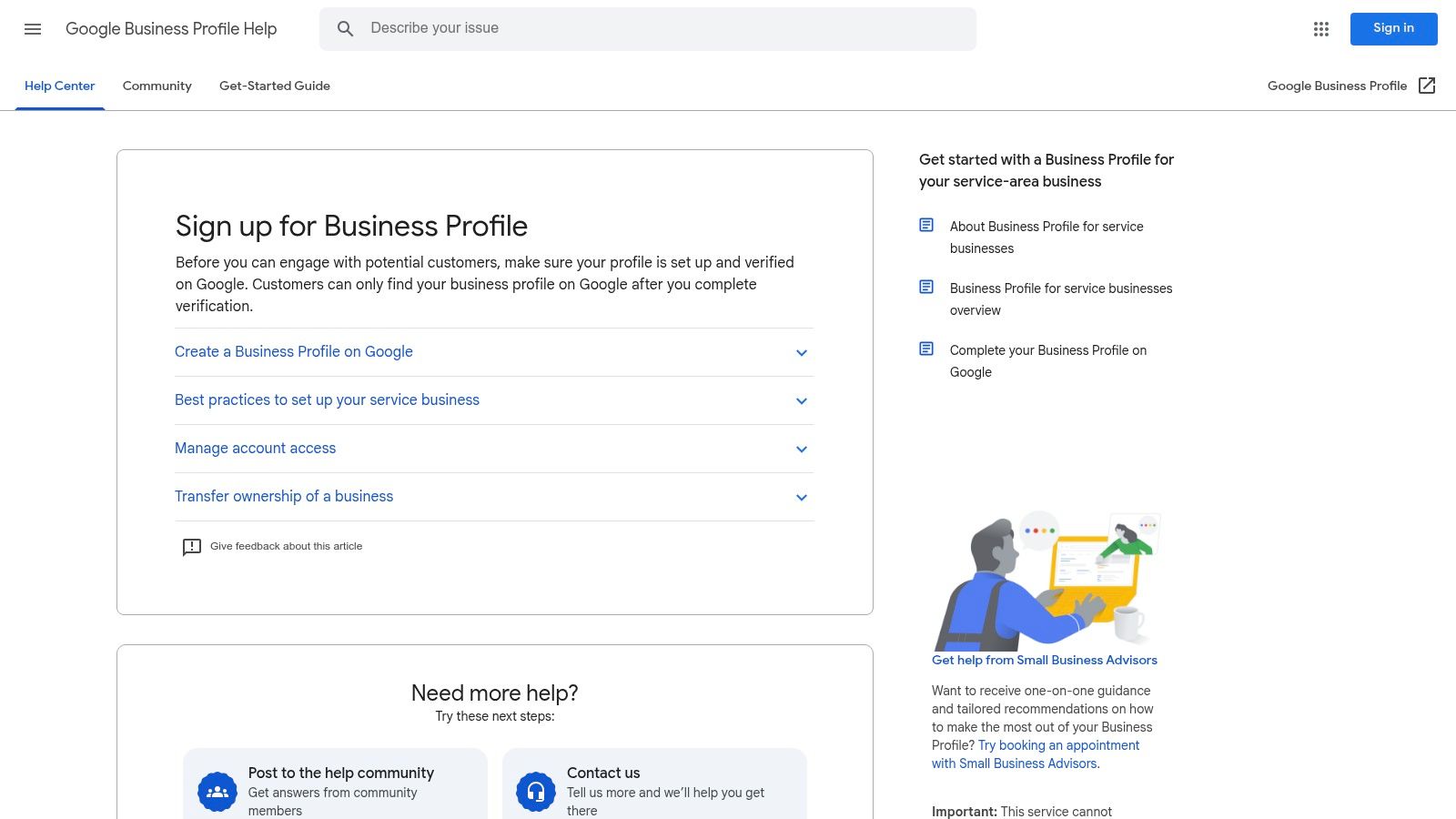Click Give feedback about this article
Screen dimensions: 1456x819
tap(286, 546)
